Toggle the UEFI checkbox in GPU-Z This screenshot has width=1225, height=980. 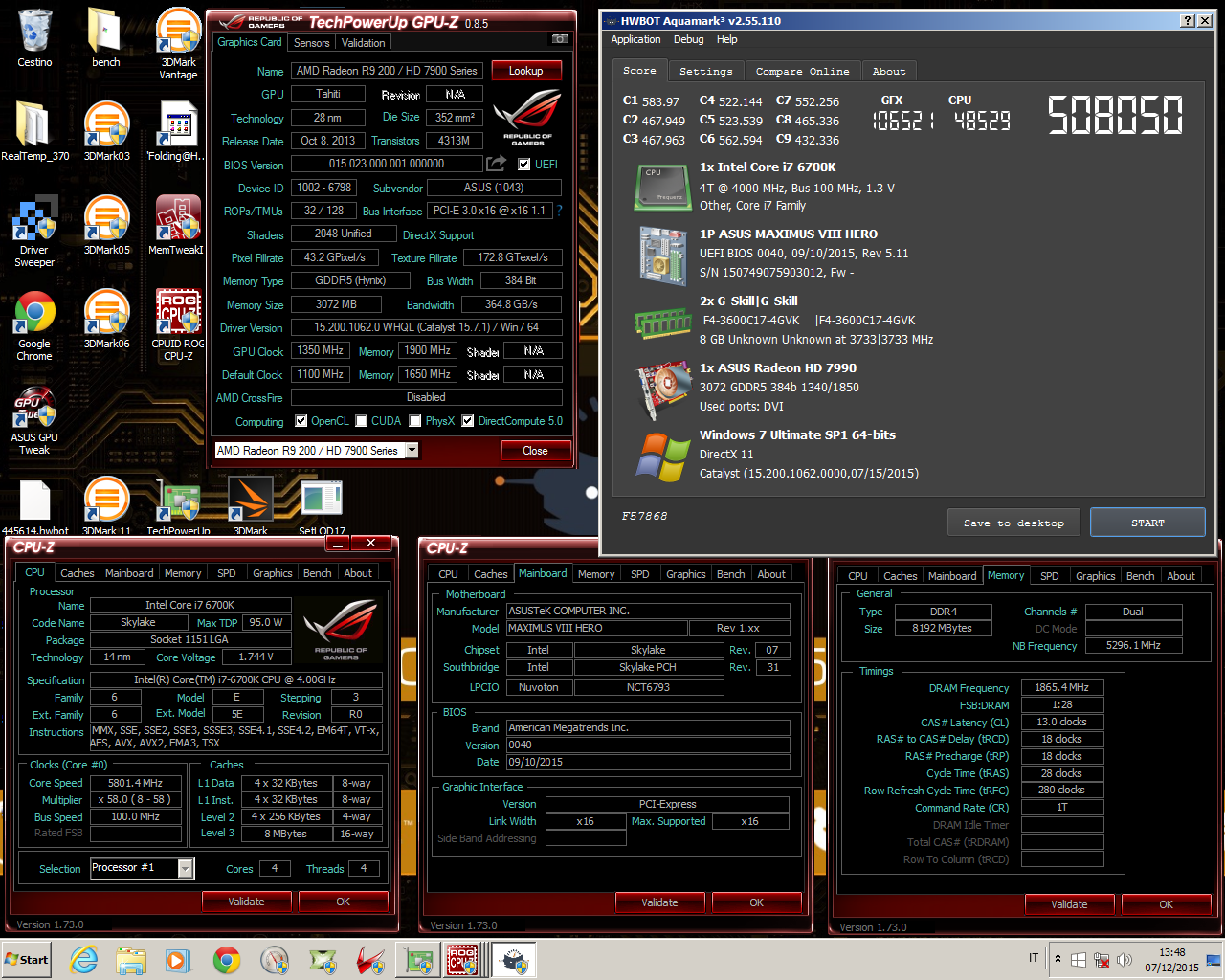click(523, 165)
